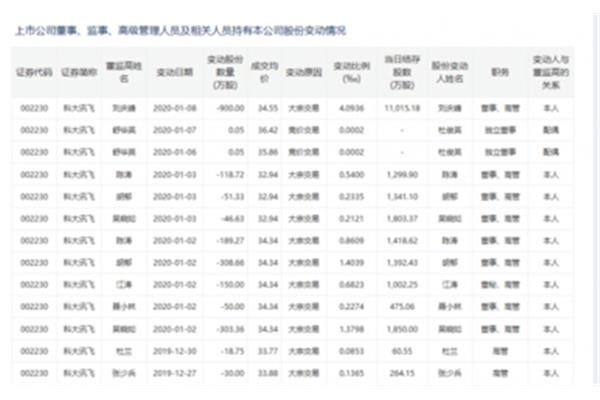Screen dimensions: 600x400
Task: Click the holdings value 1,850.00
Action: tap(402, 329)
